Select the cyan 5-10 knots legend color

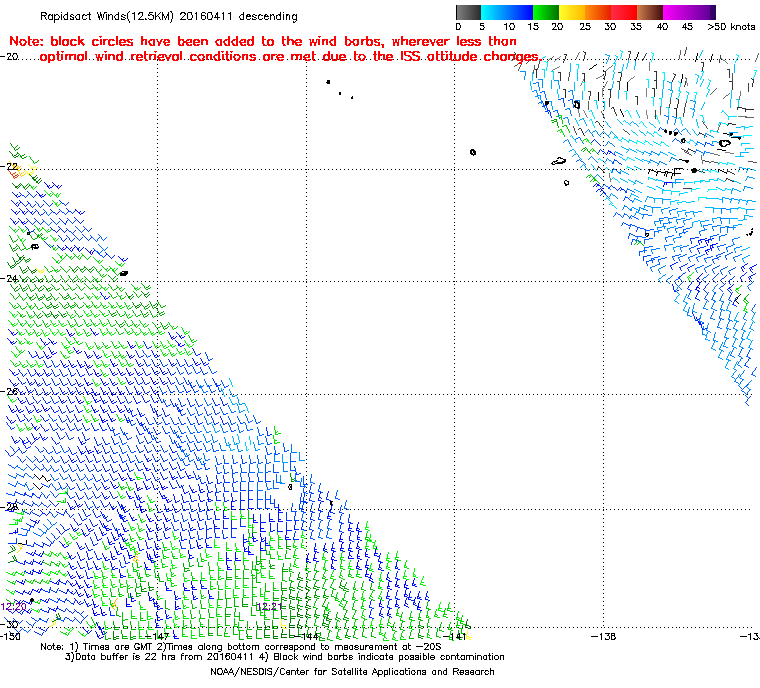[494, 12]
